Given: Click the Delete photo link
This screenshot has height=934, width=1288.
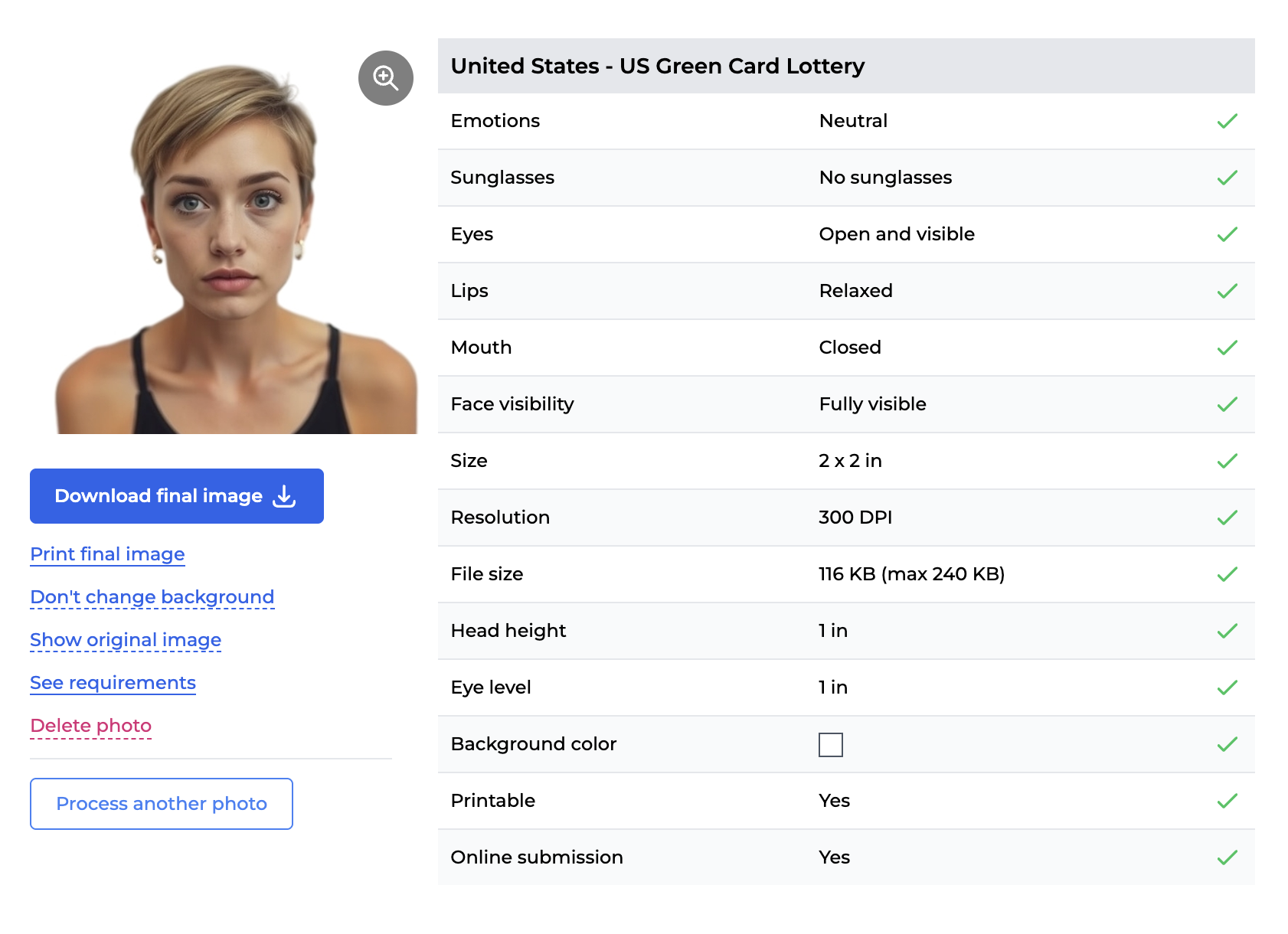Looking at the screenshot, I should [x=90, y=726].
